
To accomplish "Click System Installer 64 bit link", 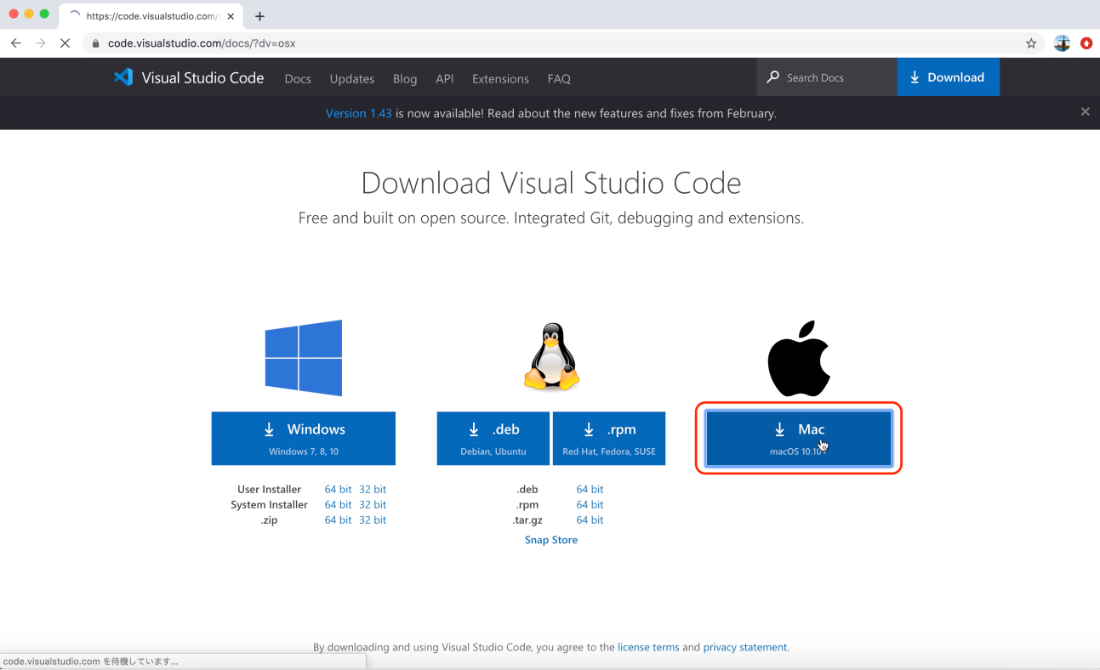I will pyautogui.click(x=337, y=504).
